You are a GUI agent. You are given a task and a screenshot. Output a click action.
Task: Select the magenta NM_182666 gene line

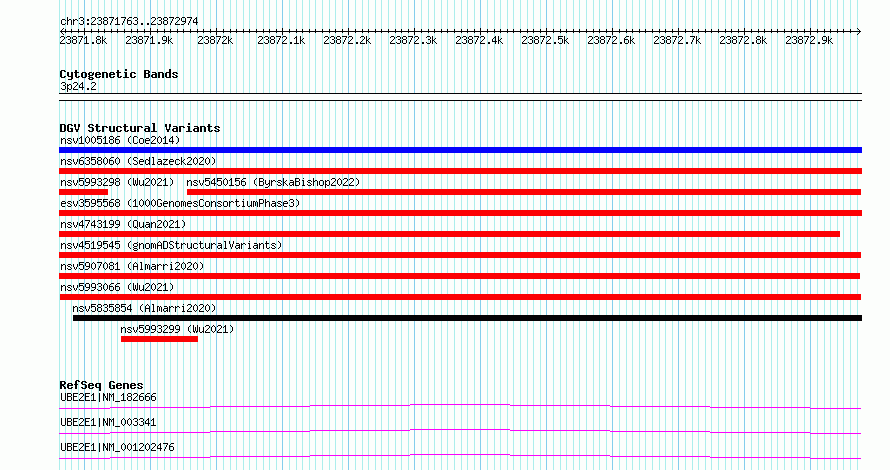460,406
